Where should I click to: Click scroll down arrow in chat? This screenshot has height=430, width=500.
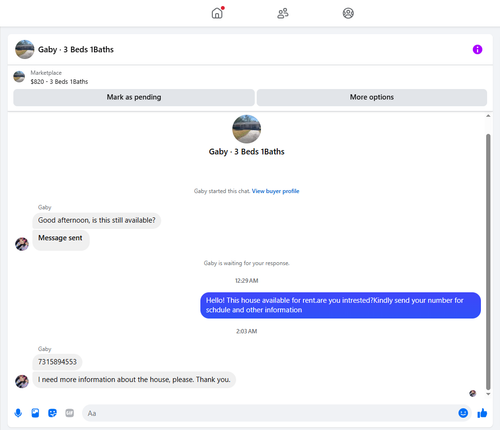pos(488,394)
